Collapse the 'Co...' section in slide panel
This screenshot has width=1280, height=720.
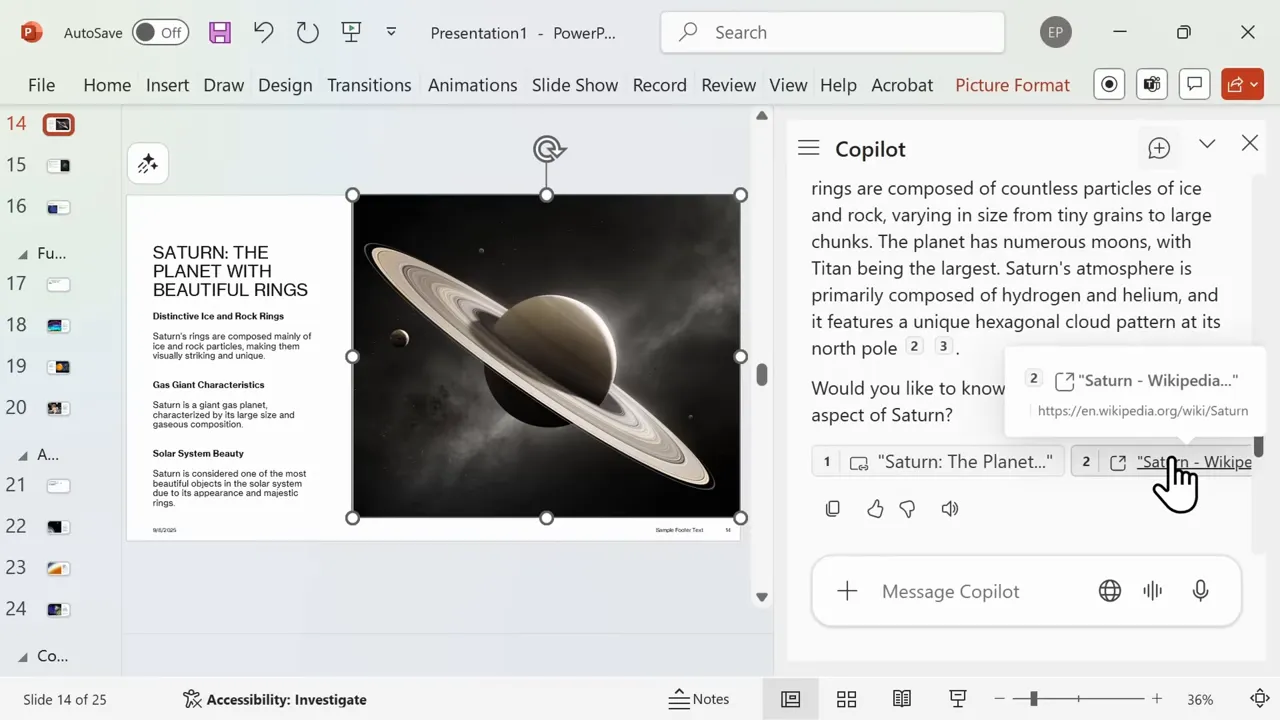point(23,657)
